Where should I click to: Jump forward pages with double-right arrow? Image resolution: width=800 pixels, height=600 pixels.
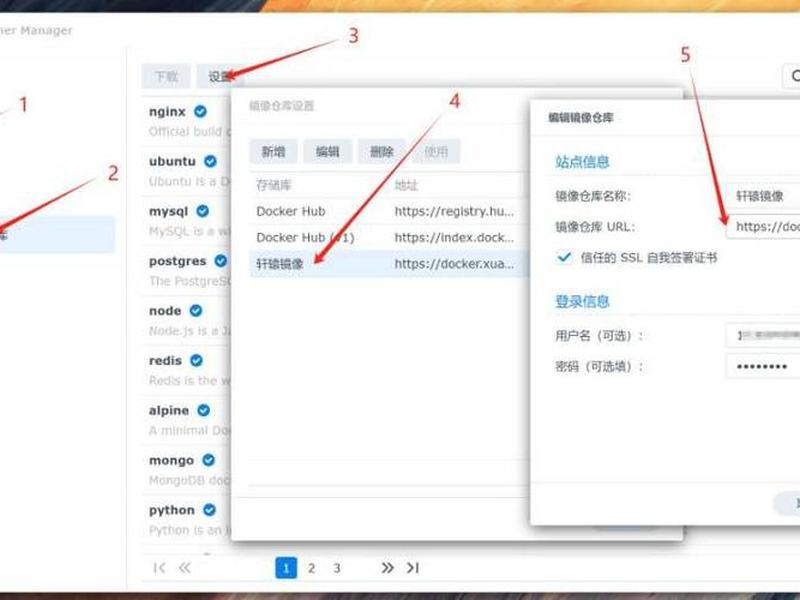pos(387,568)
